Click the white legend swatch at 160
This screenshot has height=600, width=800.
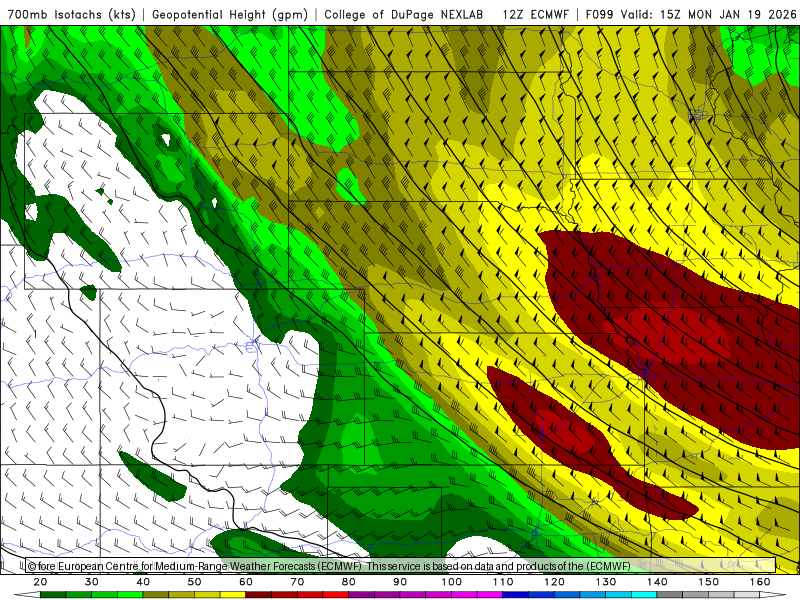(772, 595)
